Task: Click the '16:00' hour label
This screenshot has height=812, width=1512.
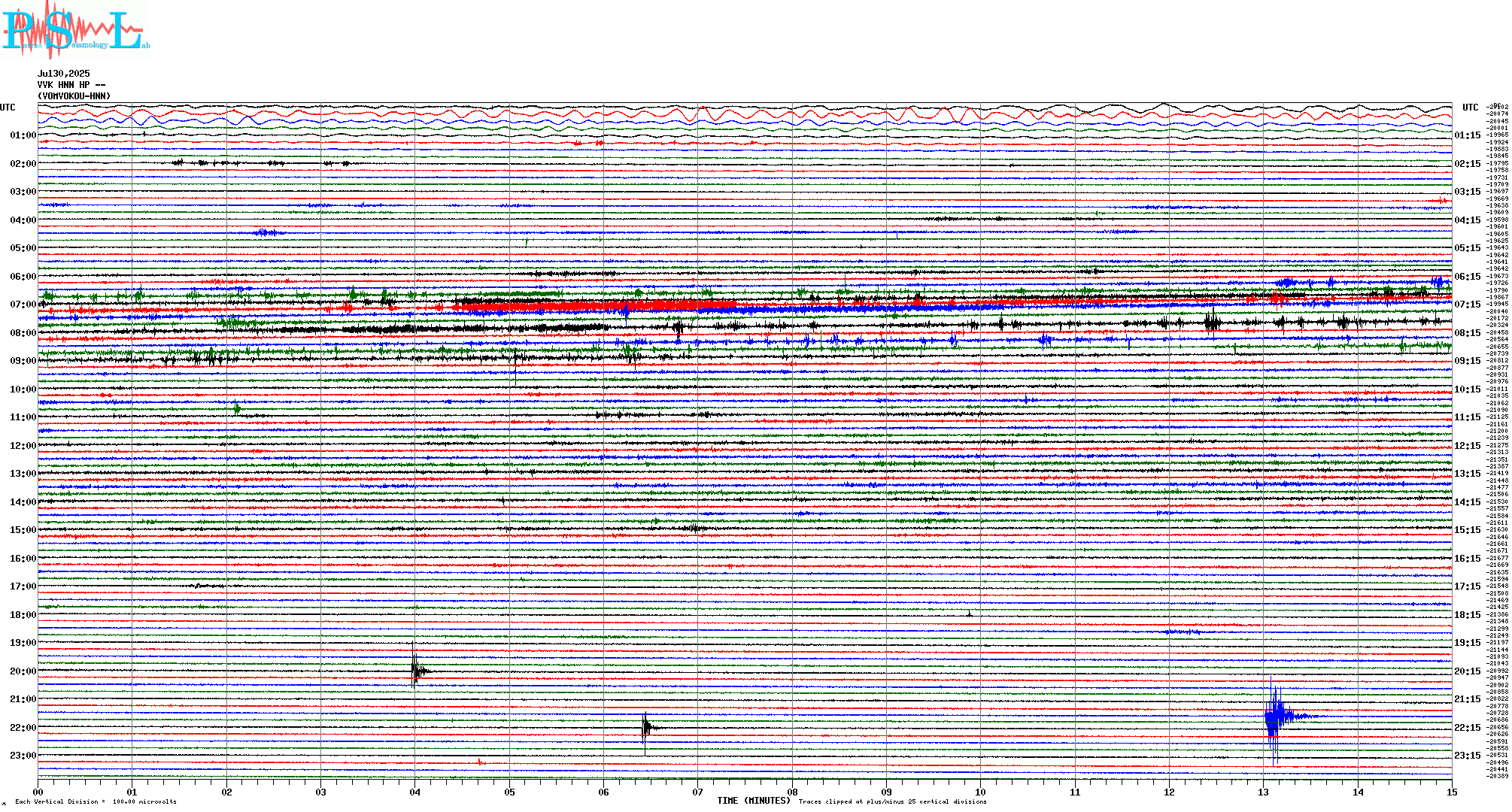Action: [x=23, y=559]
